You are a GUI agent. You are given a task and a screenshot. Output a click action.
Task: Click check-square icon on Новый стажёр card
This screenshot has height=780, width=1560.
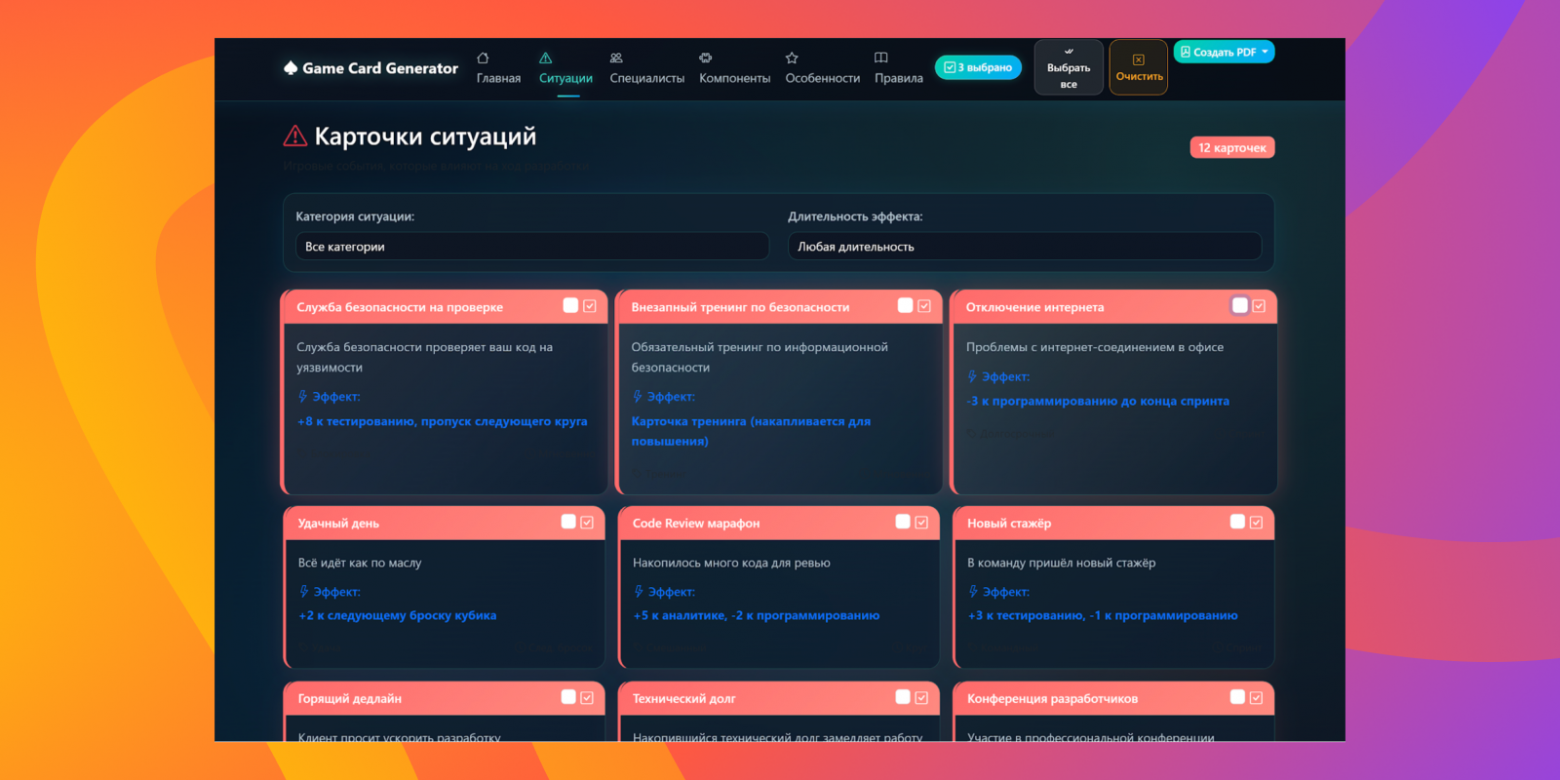1256,522
